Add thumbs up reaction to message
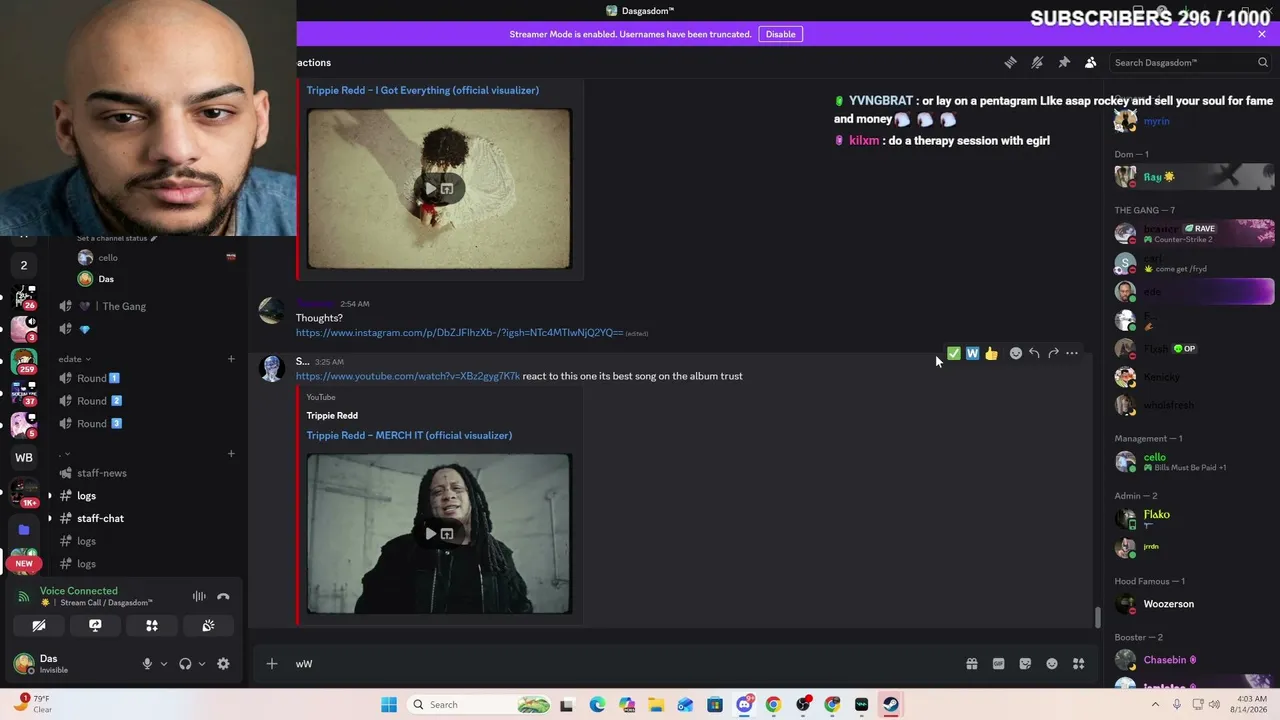1280x720 pixels. pyautogui.click(x=991, y=353)
